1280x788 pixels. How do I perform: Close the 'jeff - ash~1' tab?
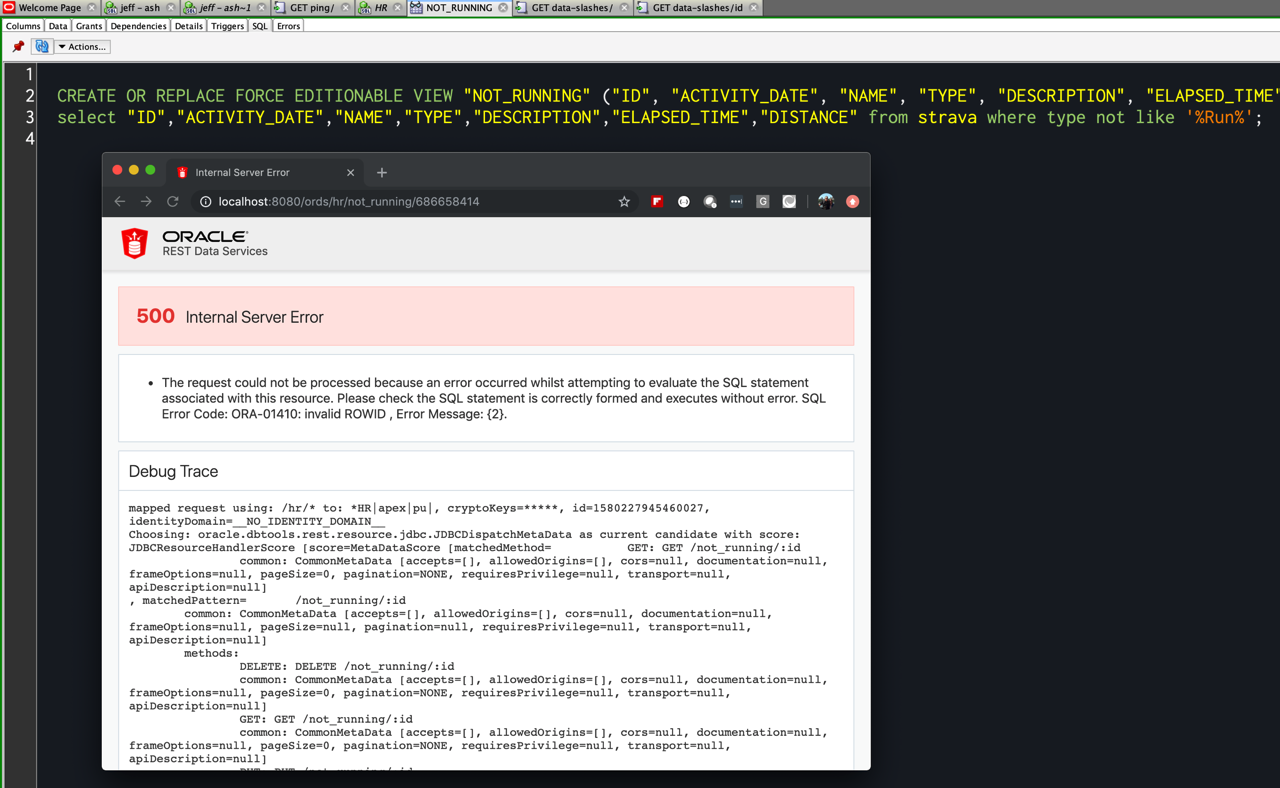pyautogui.click(x=261, y=8)
